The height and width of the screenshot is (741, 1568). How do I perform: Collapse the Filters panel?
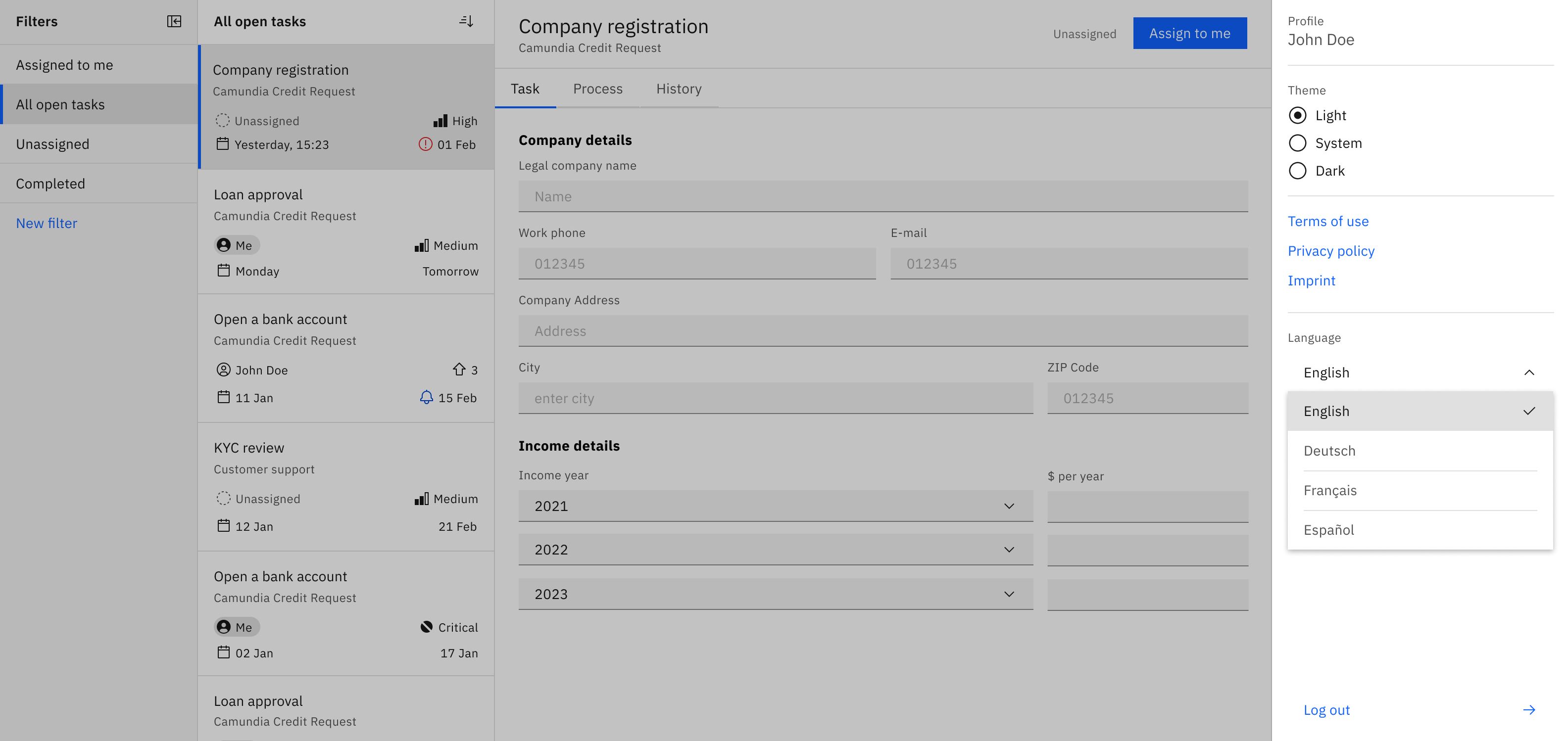point(175,21)
